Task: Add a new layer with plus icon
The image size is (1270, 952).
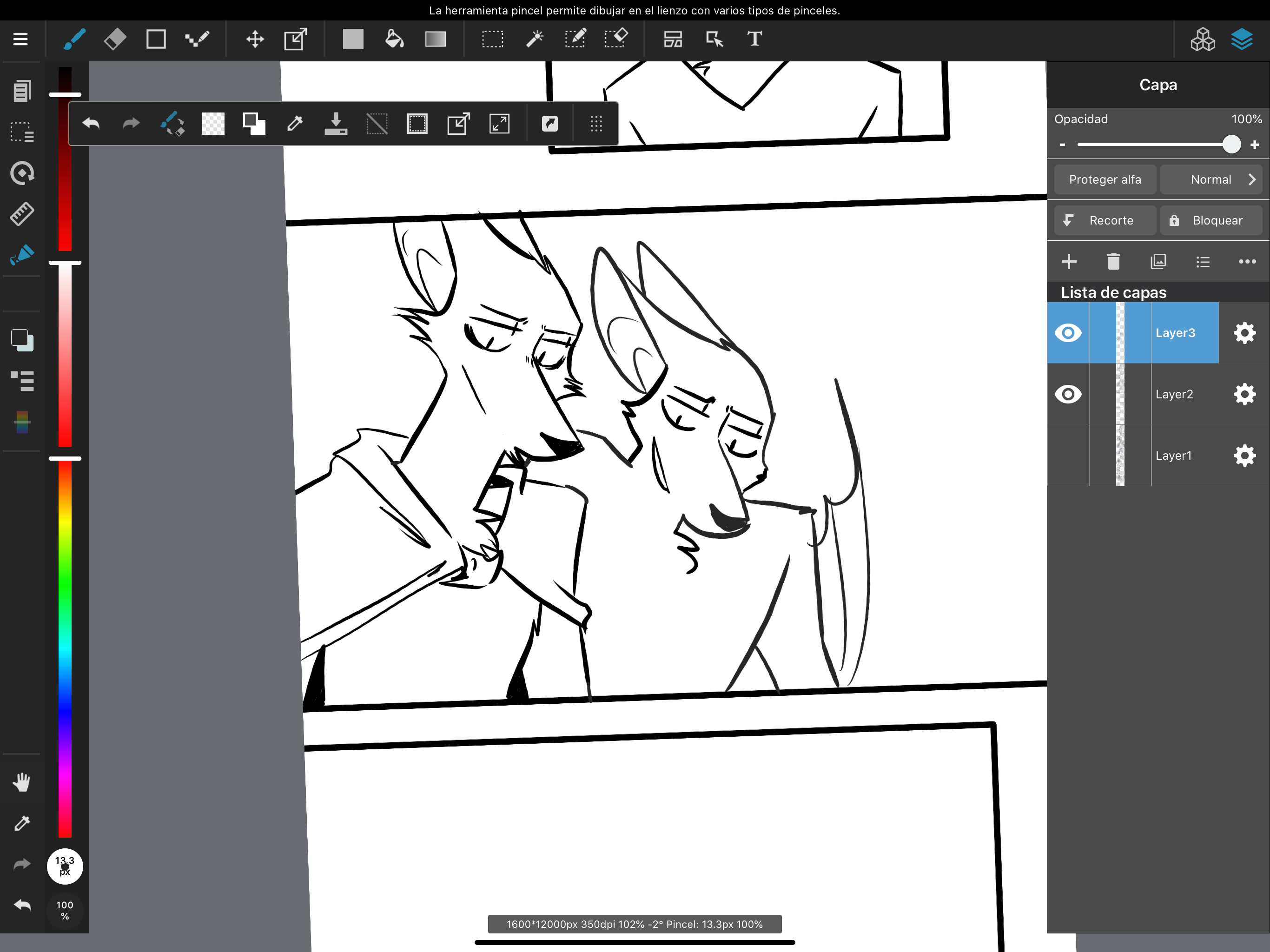Action: click(x=1068, y=262)
